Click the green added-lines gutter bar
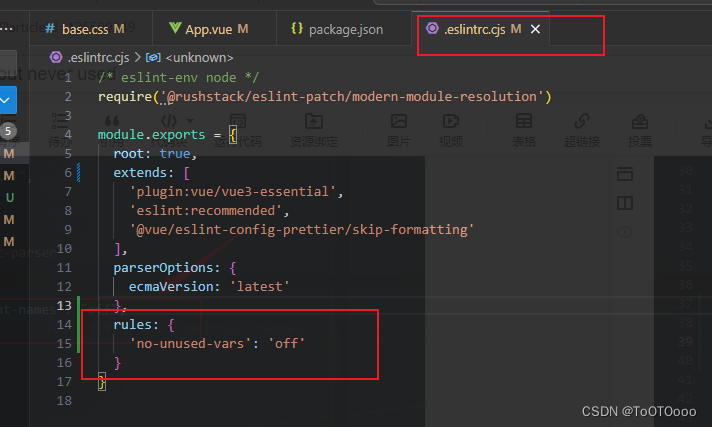Screen dimensions: 712x427 click(x=79, y=324)
